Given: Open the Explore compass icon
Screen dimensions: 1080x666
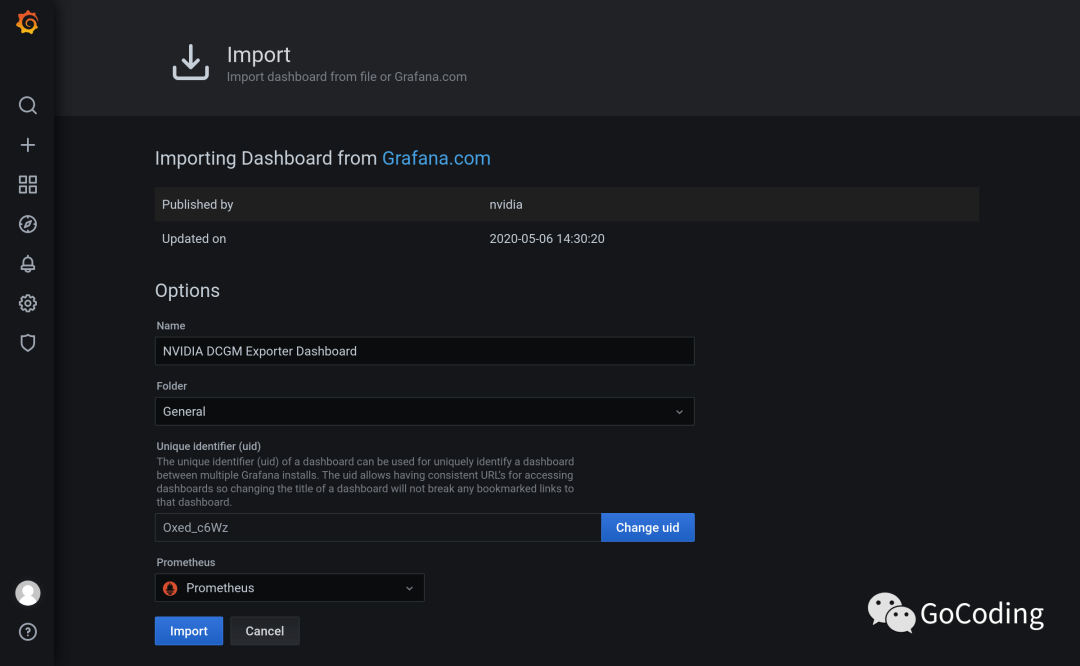Looking at the screenshot, I should tap(28, 224).
